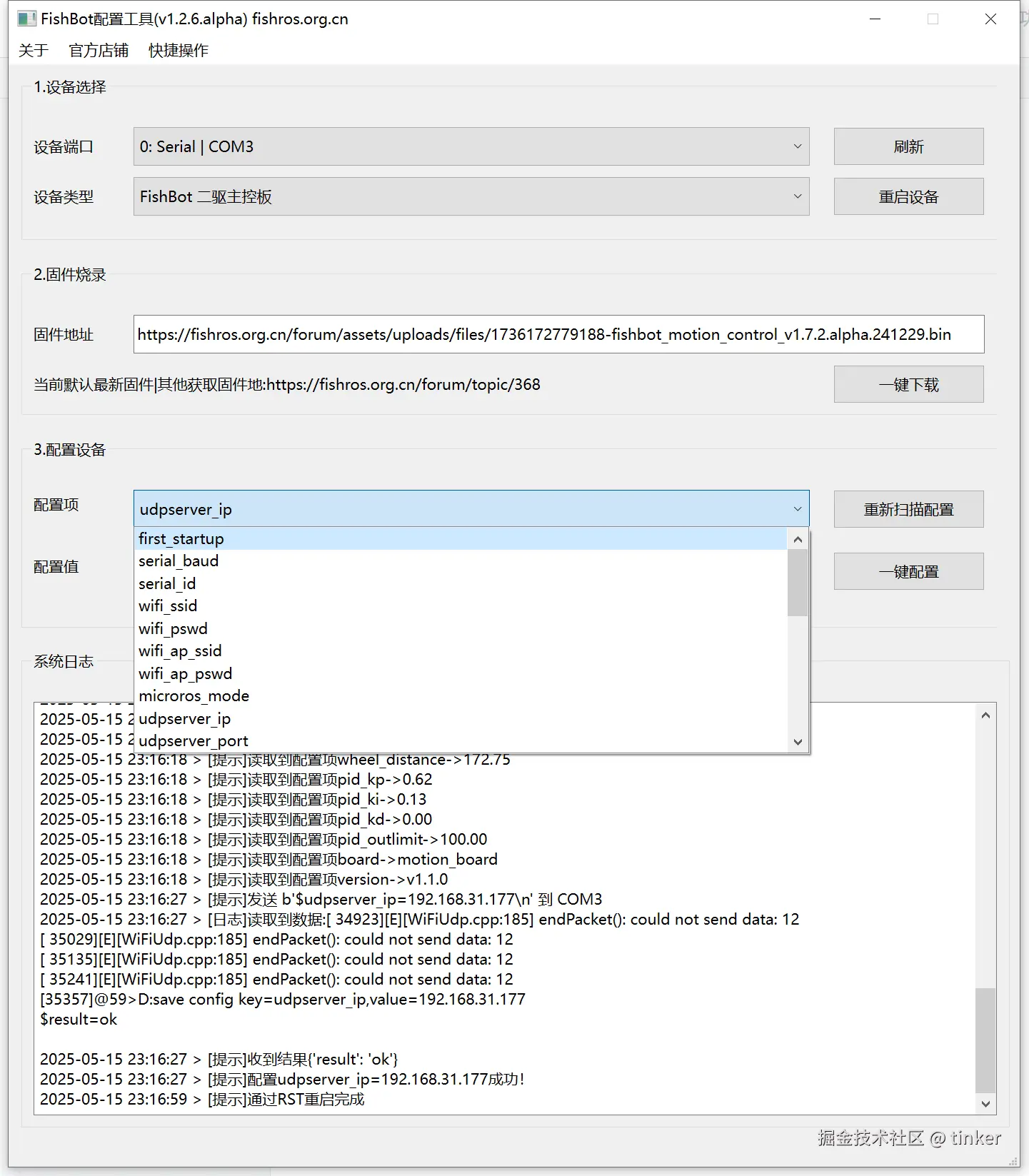The width and height of the screenshot is (1029, 1176).
Task: Open the 官方店铺 menu
Action: click(99, 50)
